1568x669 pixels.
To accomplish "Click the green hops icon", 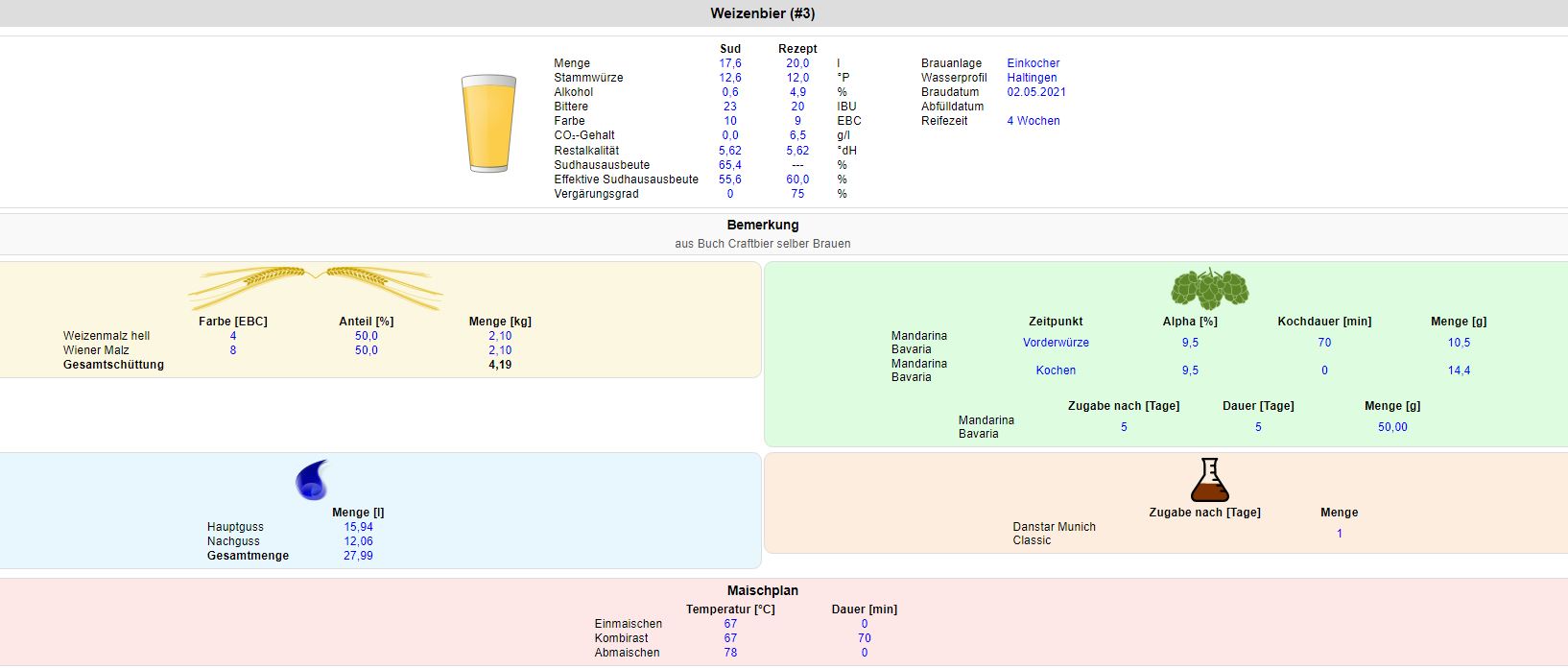I will [x=1209, y=287].
